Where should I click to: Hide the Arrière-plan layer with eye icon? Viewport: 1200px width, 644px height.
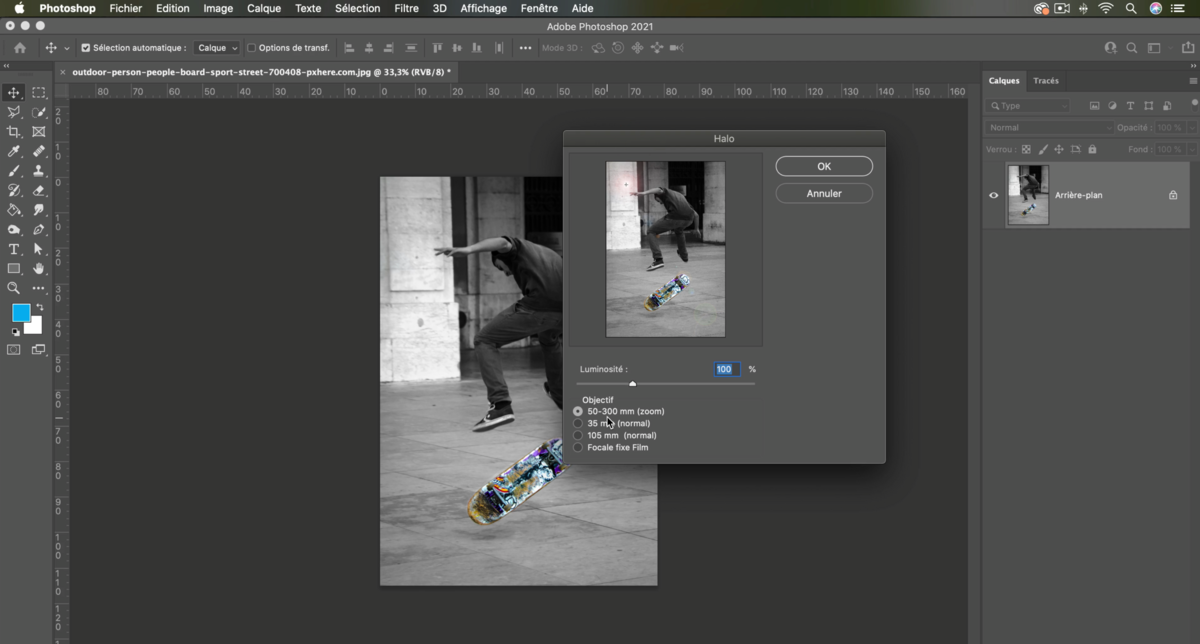(x=994, y=195)
